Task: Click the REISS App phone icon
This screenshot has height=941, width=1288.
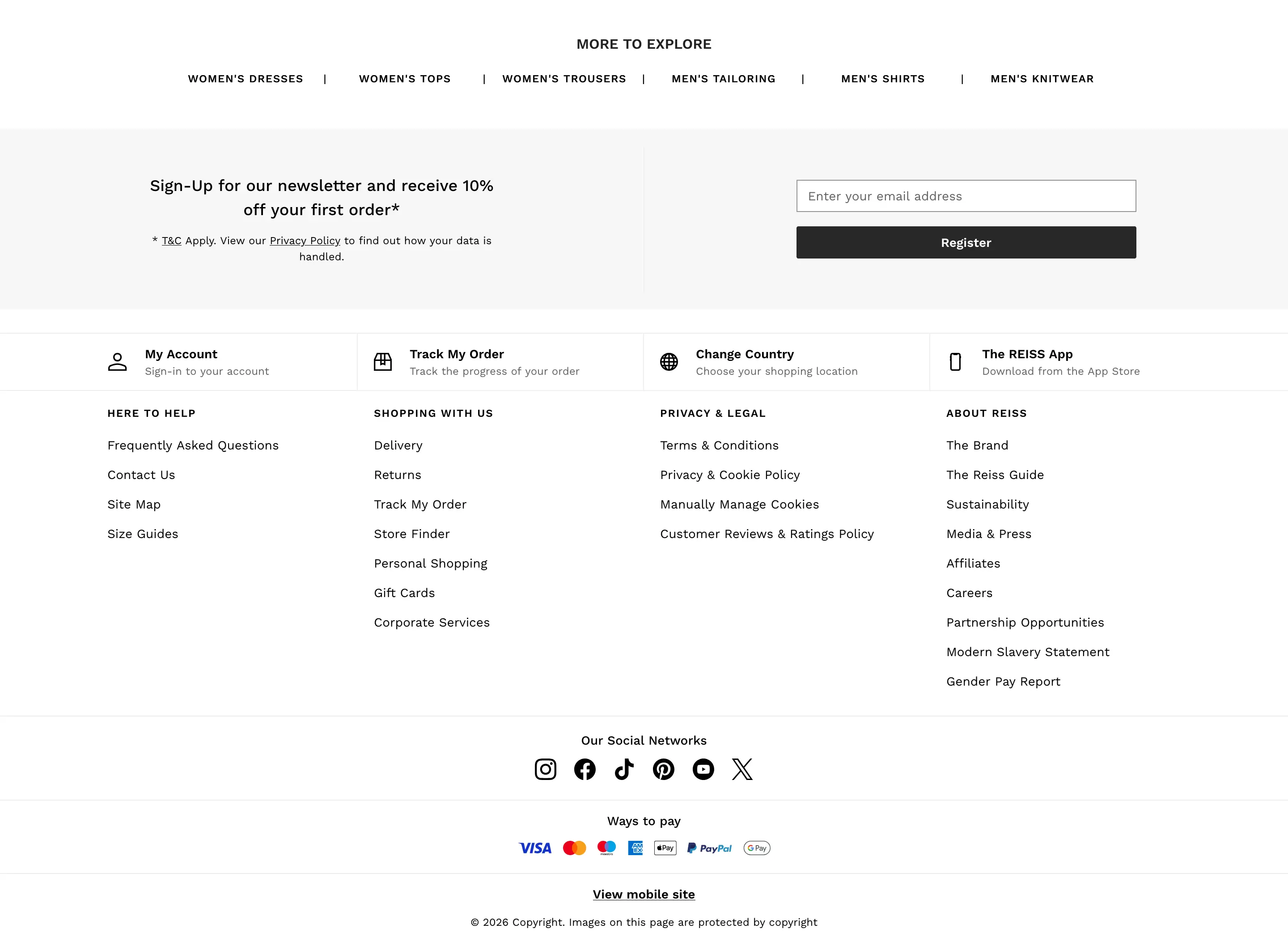Action: 955,362
